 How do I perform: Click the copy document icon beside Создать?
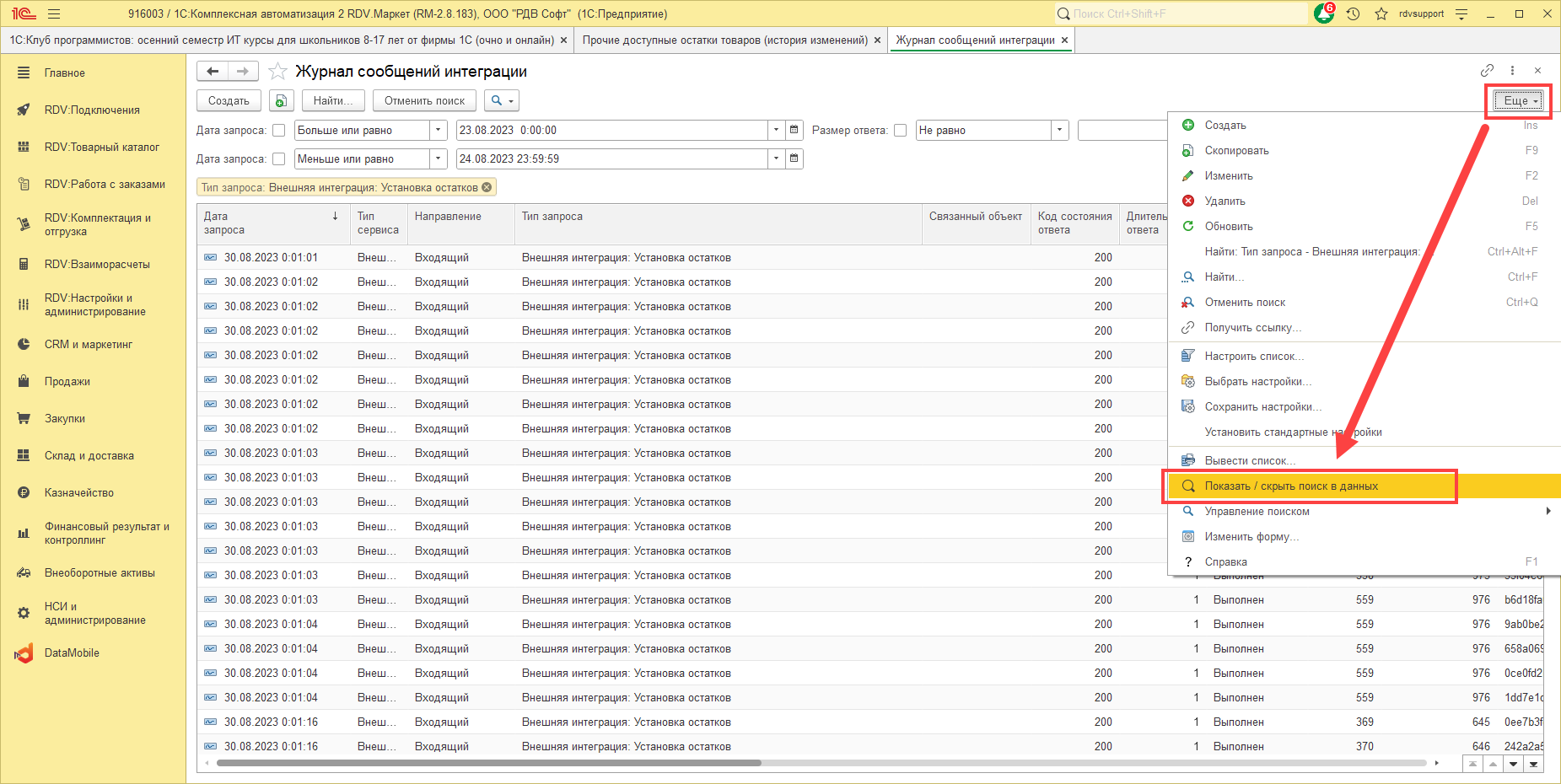(282, 100)
